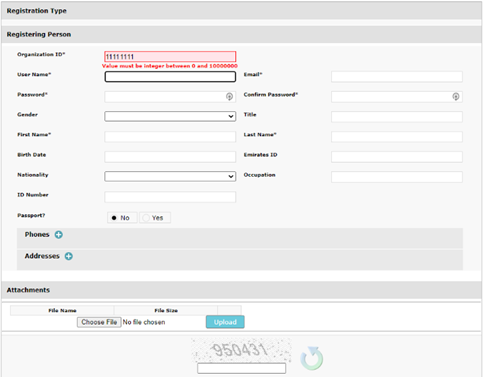This screenshot has height=377, width=483.
Task: Click the Emirates ID input field
Action: coord(397,157)
